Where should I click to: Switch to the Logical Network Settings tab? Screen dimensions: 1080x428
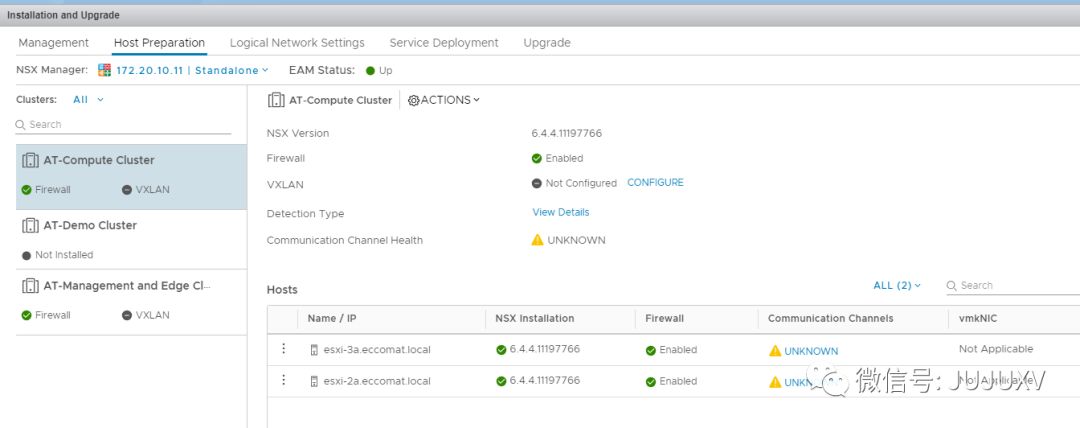pos(297,43)
